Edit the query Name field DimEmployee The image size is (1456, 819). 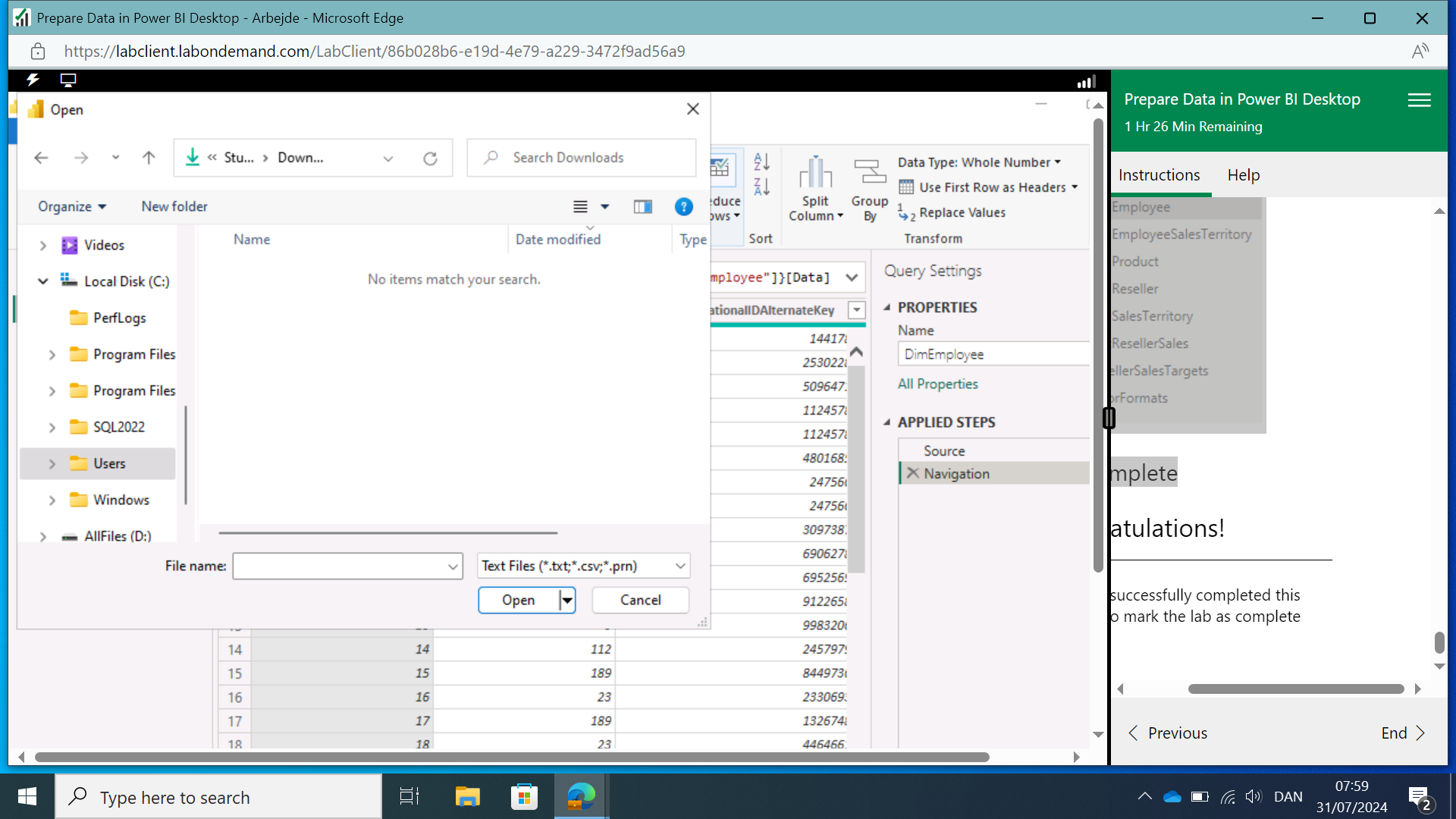993,354
